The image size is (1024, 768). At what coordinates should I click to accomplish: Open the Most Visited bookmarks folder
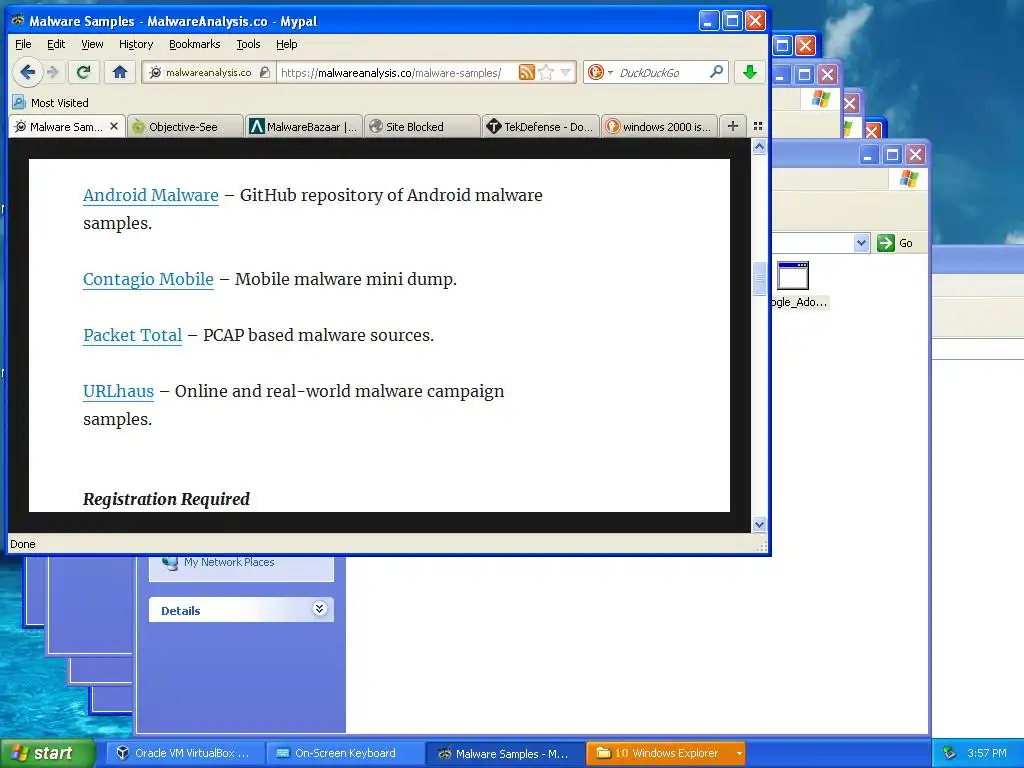[51, 103]
